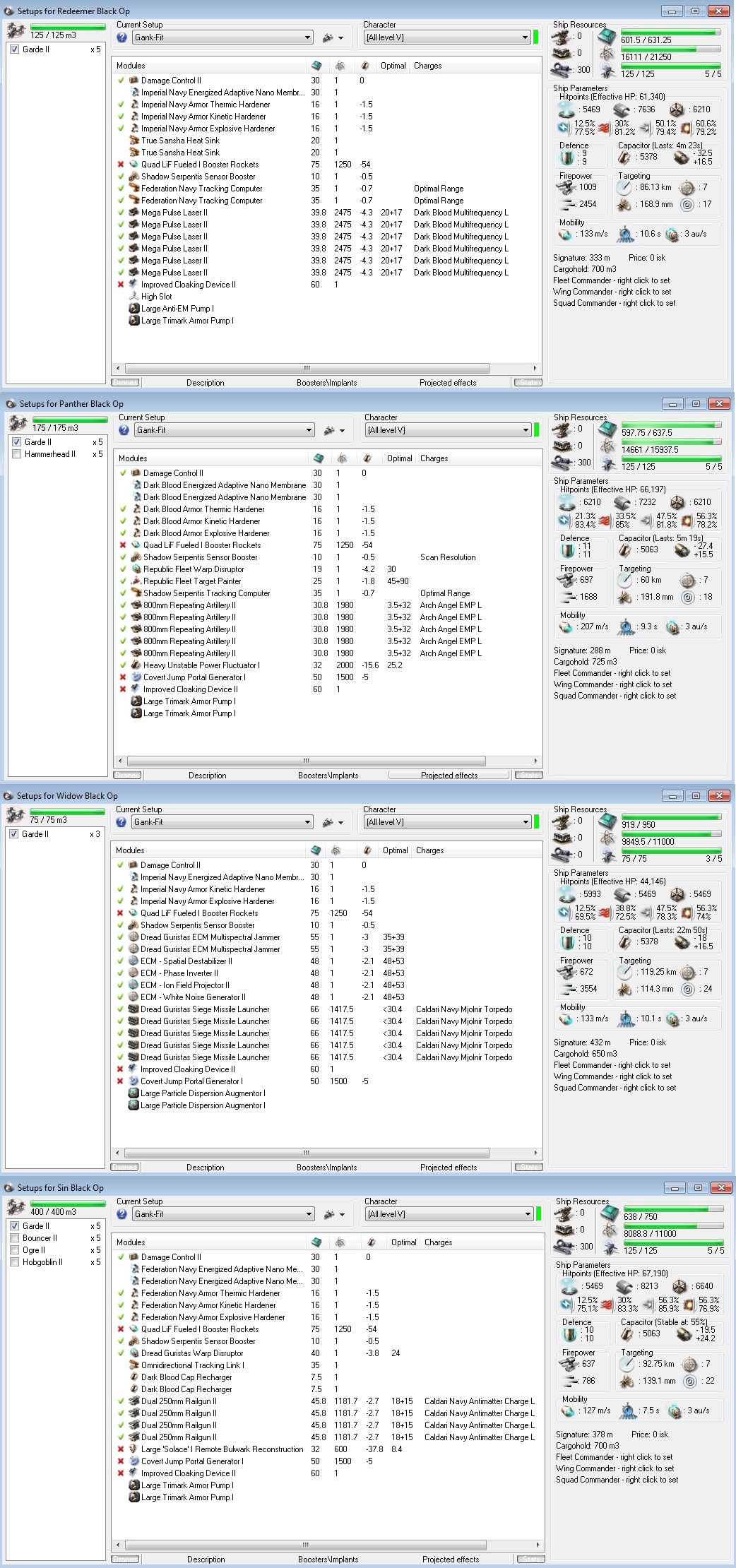Viewport: 736px width, 1568px height.
Task: Click CPU column header icon in Redeemer modules
Action: coord(316,66)
